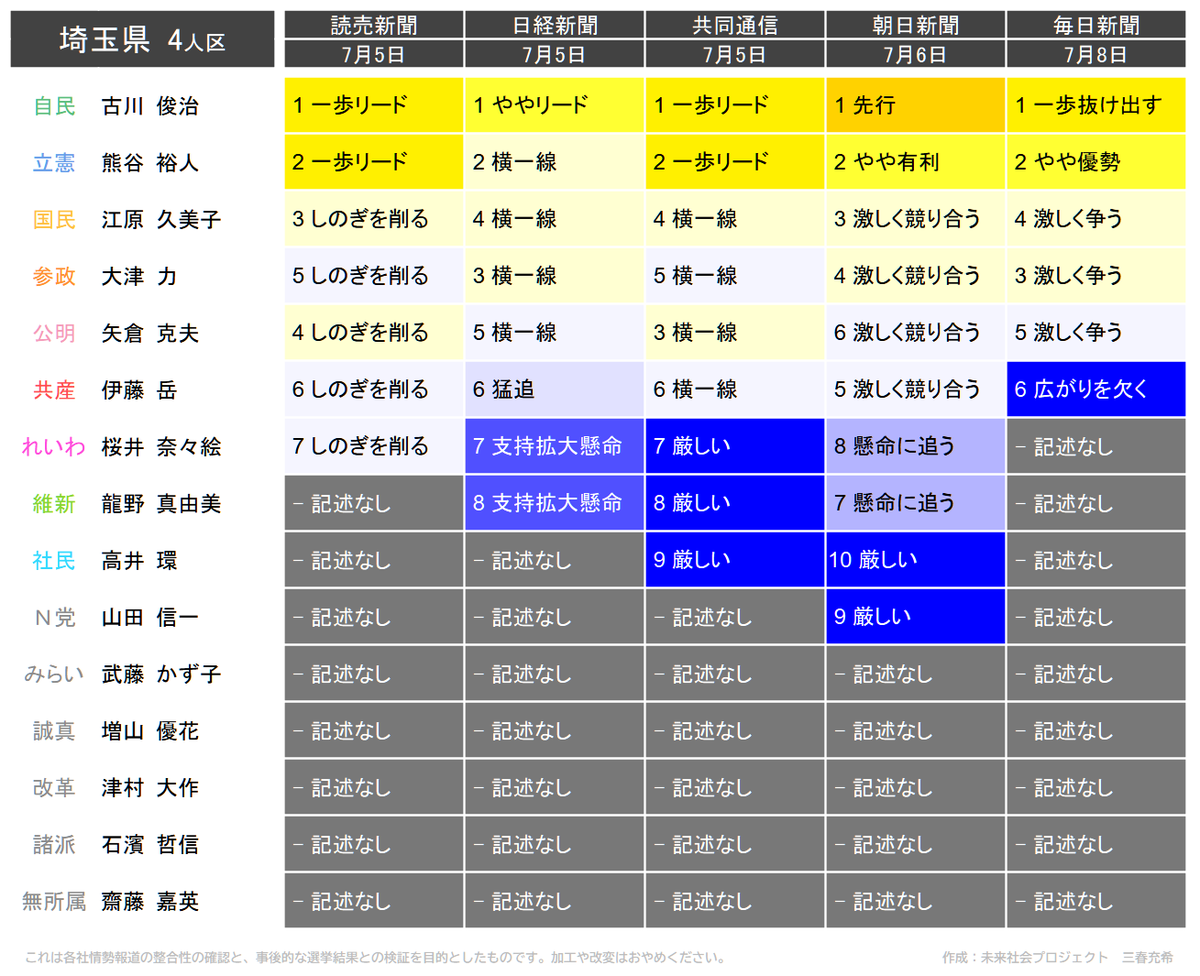
Task: Select the 日経新聞 column header
Action: [x=555, y=25]
